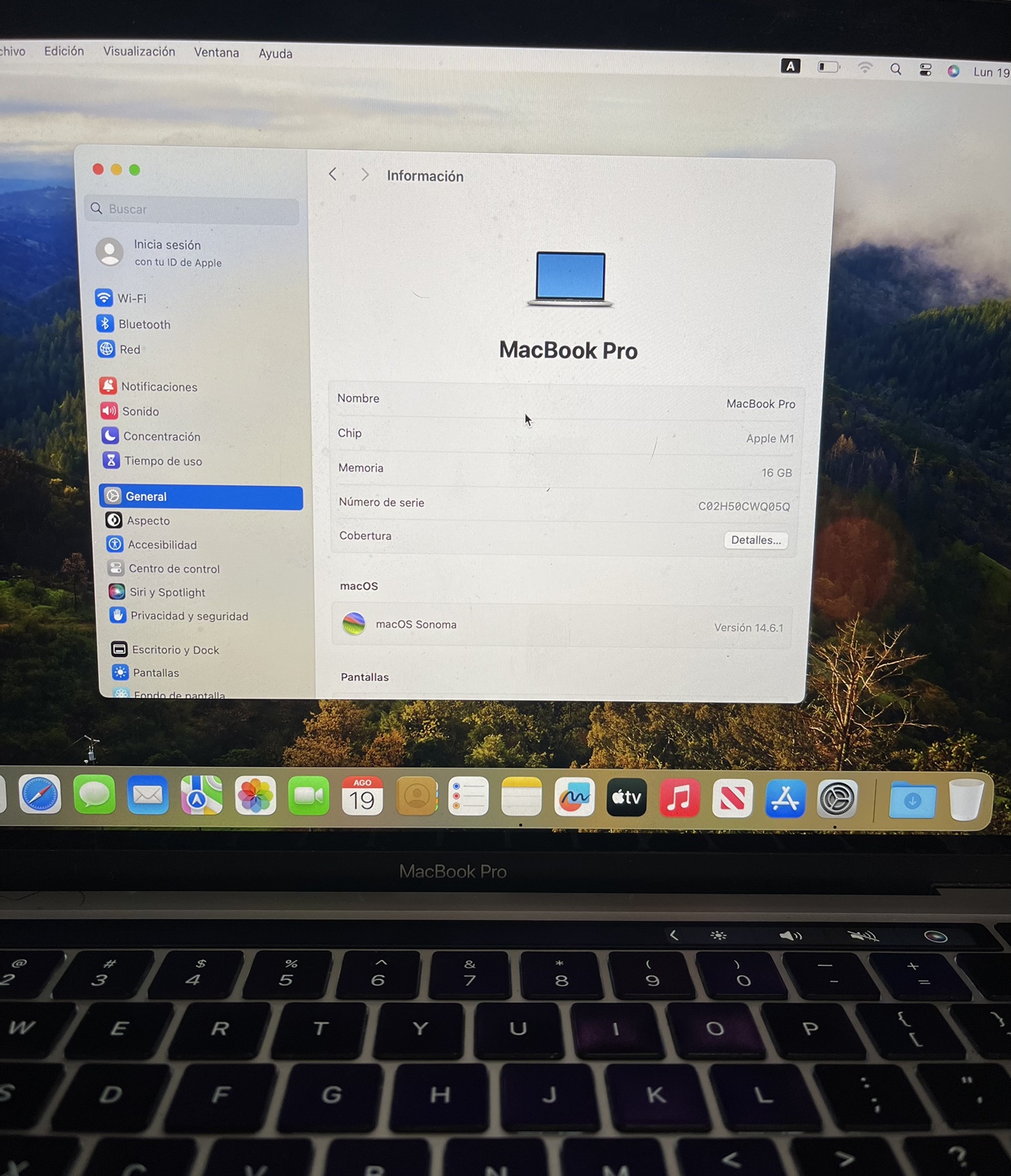Open the Ayuda menu
This screenshot has height=1176, width=1011.
pyautogui.click(x=276, y=53)
